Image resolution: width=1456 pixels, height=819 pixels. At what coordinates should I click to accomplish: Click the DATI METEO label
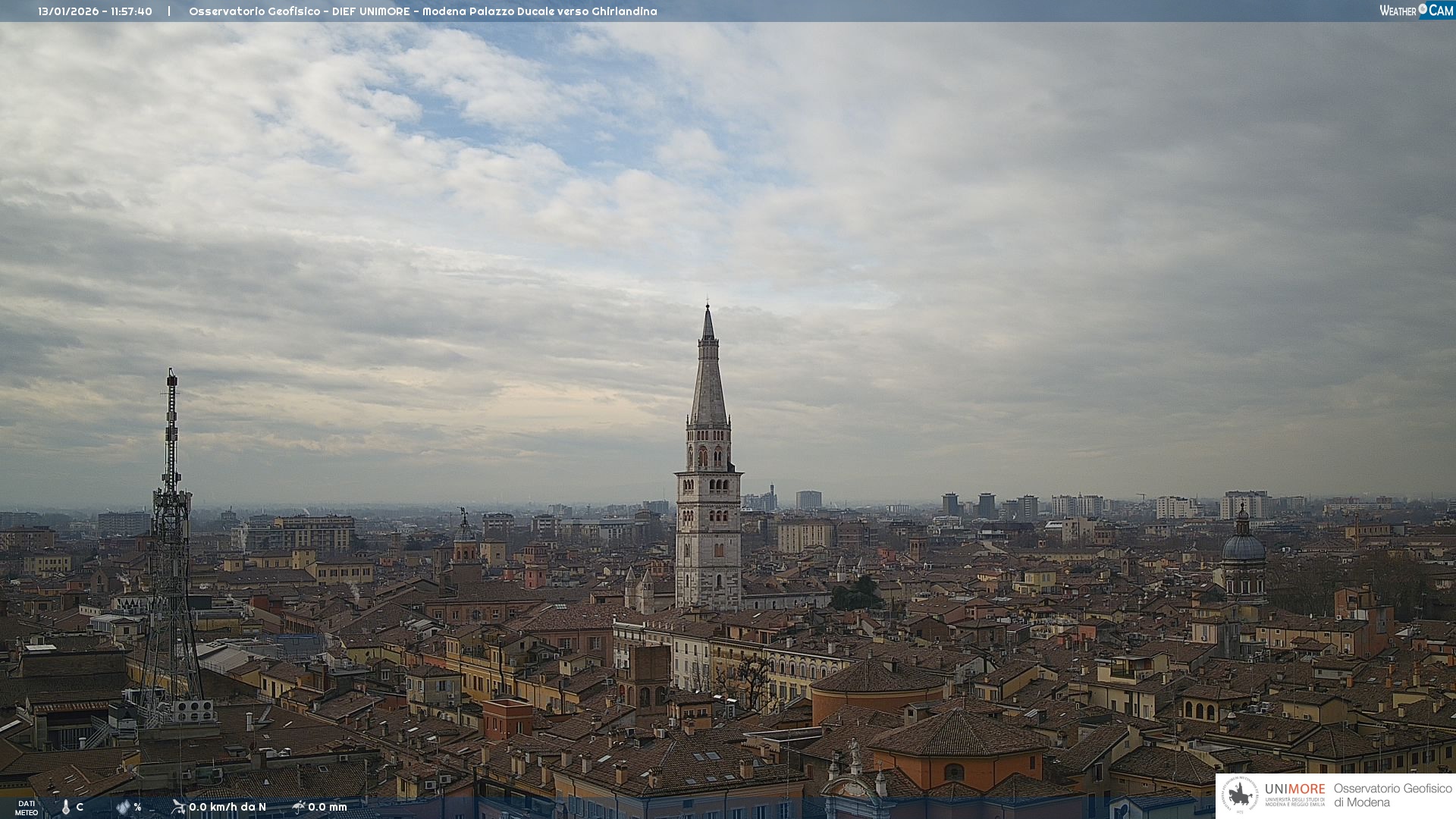27,808
